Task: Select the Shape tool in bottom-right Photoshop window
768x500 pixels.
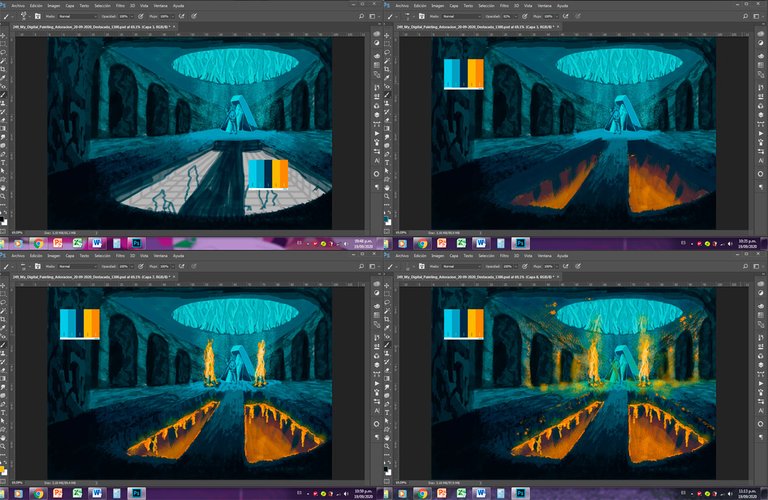Action: [x=389, y=429]
